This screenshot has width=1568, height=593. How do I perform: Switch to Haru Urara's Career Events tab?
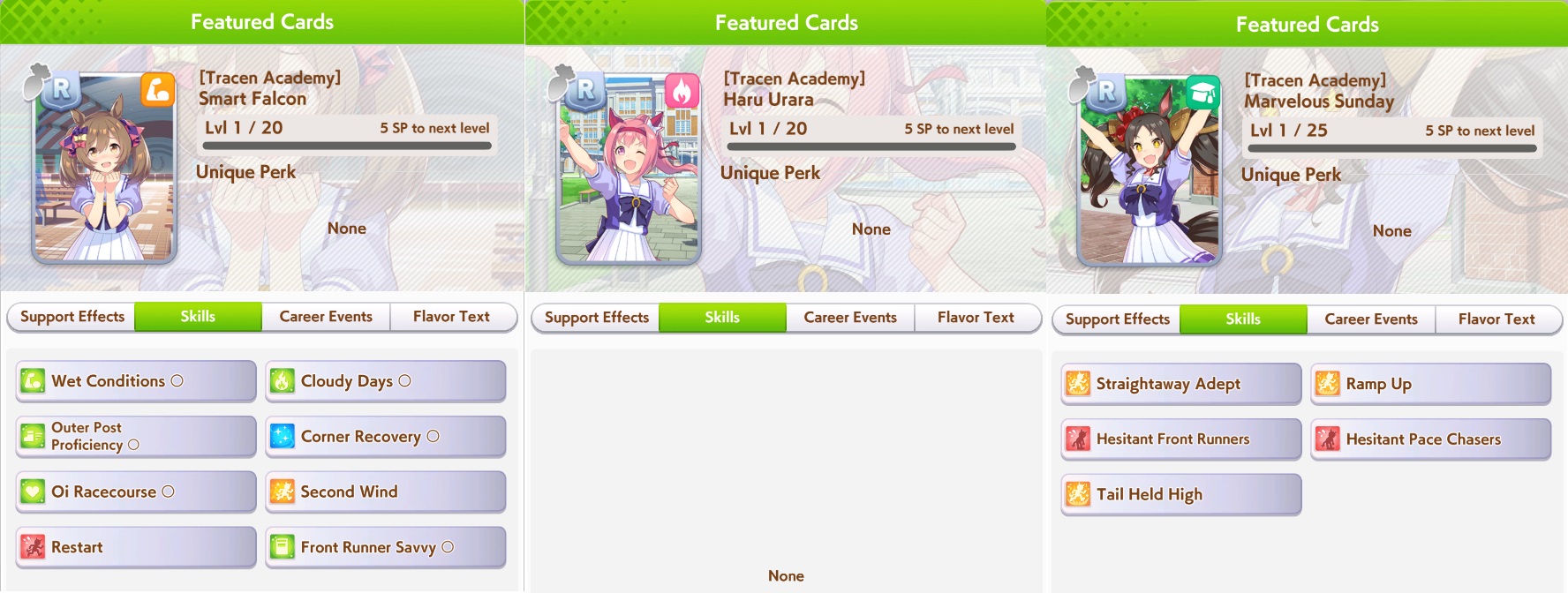850,318
